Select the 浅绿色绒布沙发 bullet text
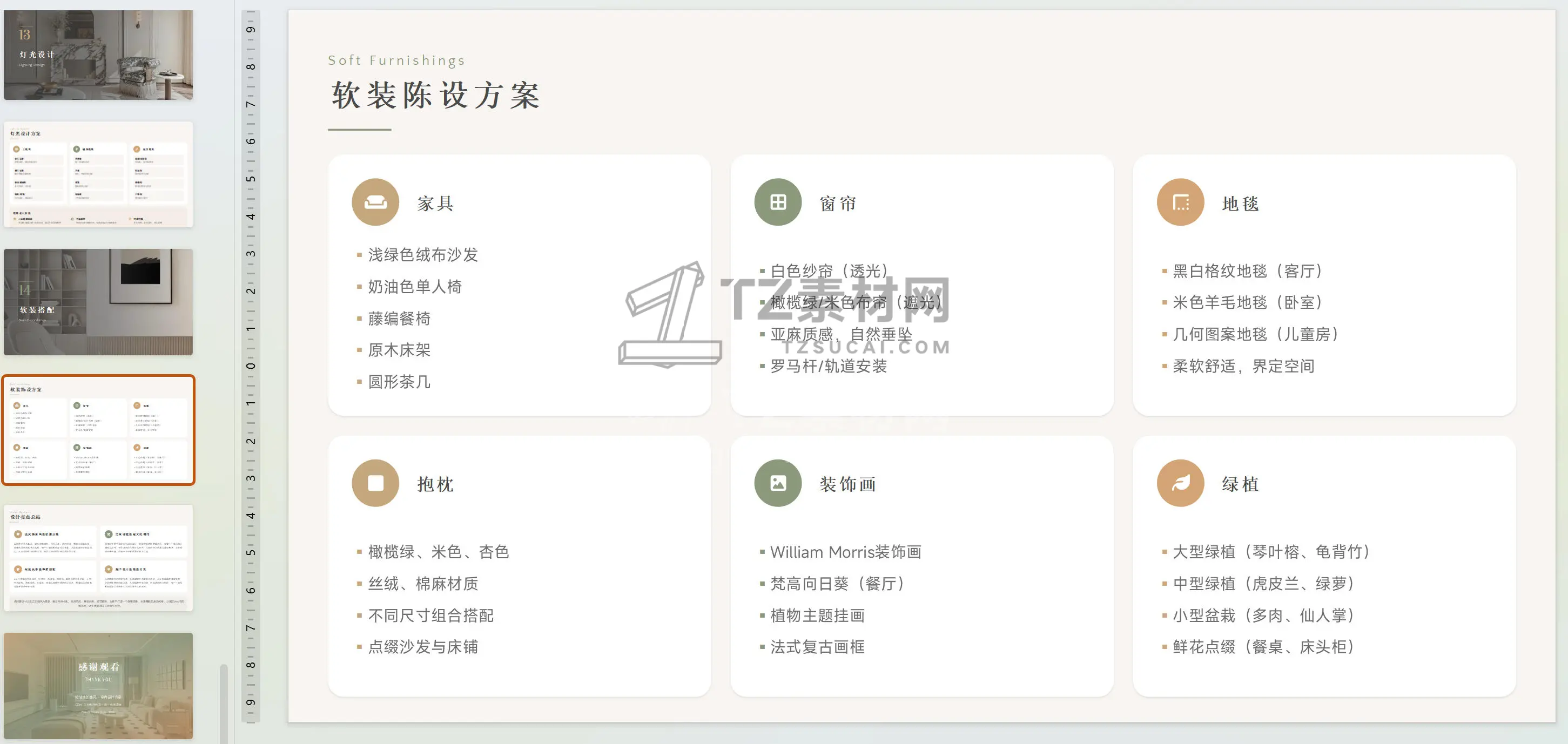This screenshot has width=1568, height=744. pos(422,255)
